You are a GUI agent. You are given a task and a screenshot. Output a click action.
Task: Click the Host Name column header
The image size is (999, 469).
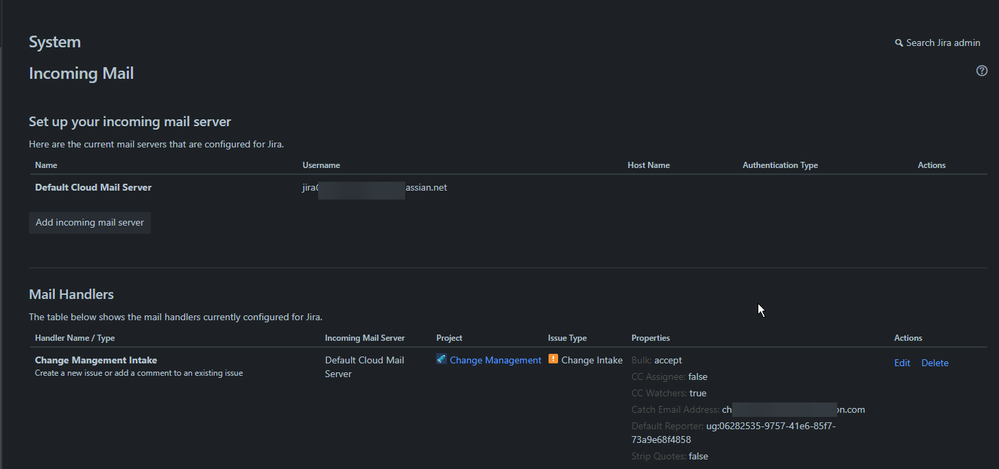tap(649, 166)
